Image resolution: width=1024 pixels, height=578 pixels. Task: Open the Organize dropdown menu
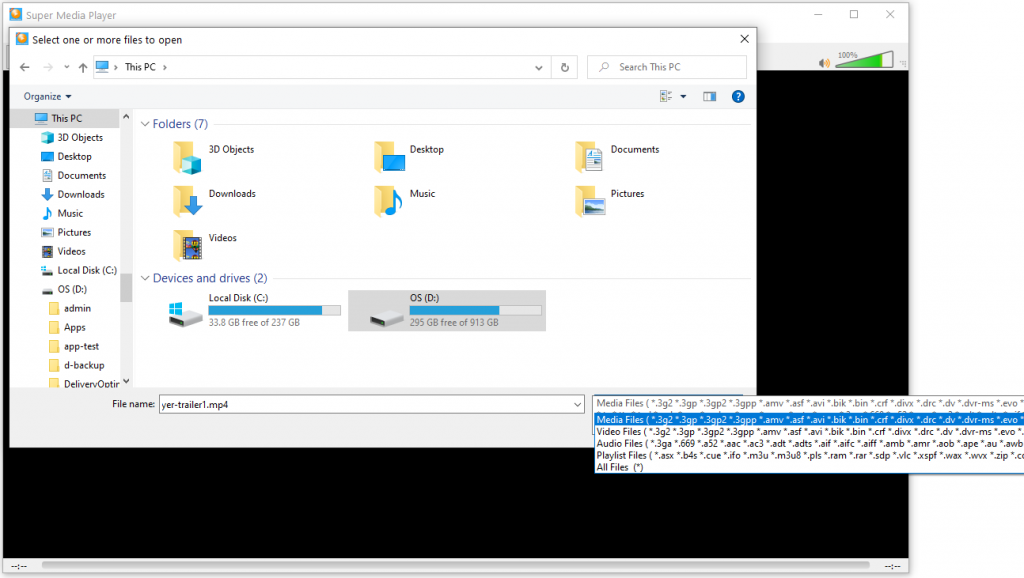48,96
